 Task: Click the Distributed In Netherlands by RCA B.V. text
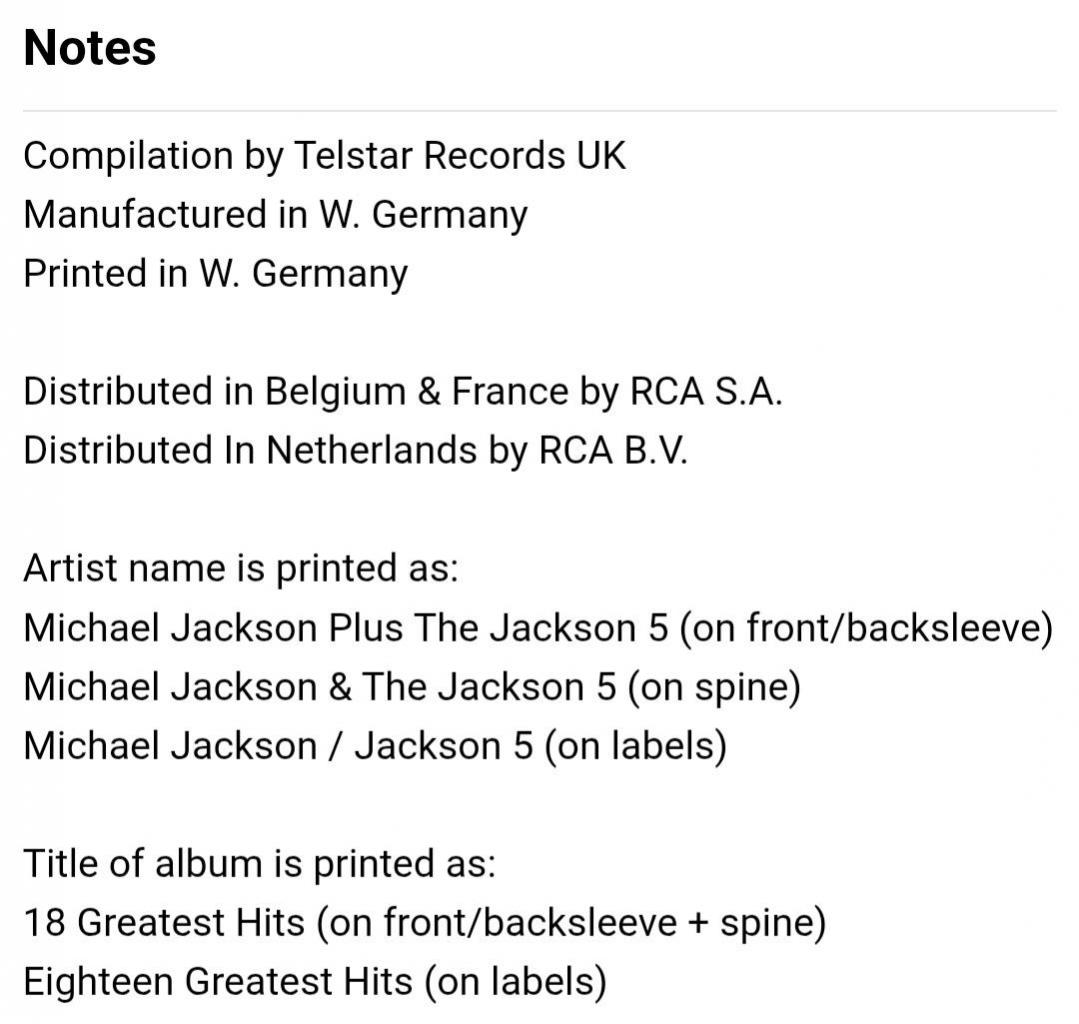tap(356, 451)
